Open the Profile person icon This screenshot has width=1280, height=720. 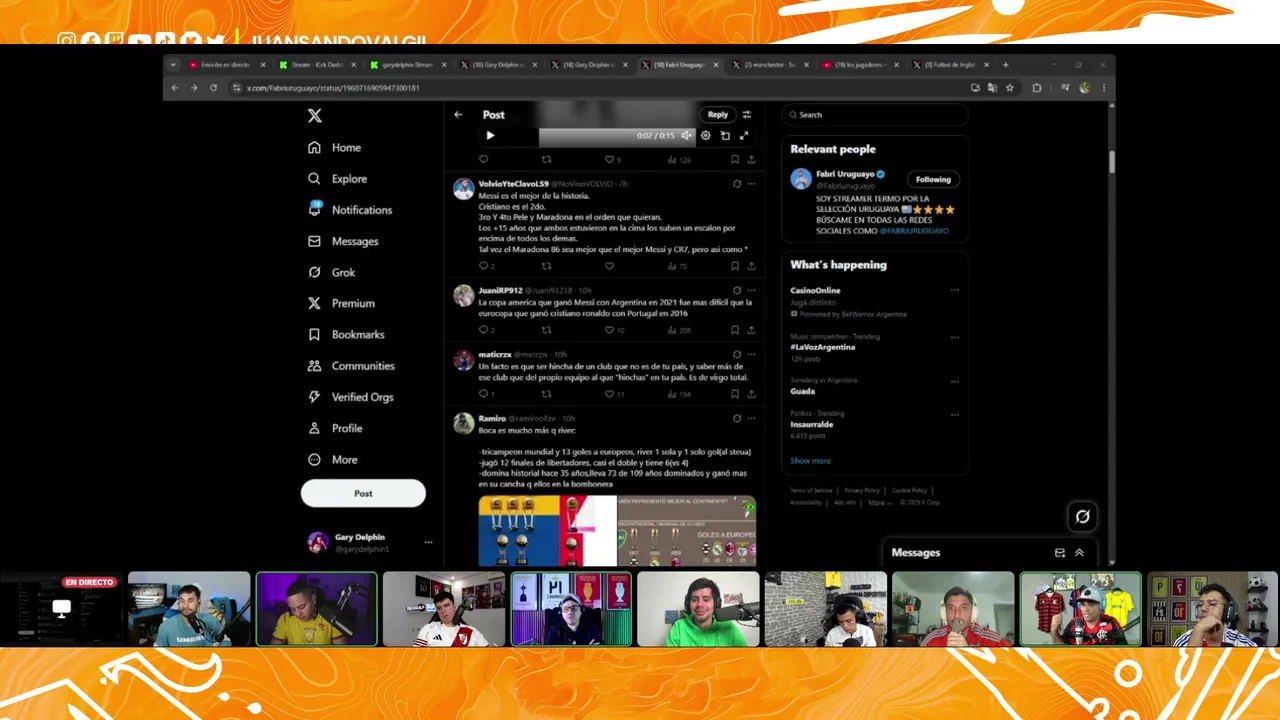tap(314, 428)
